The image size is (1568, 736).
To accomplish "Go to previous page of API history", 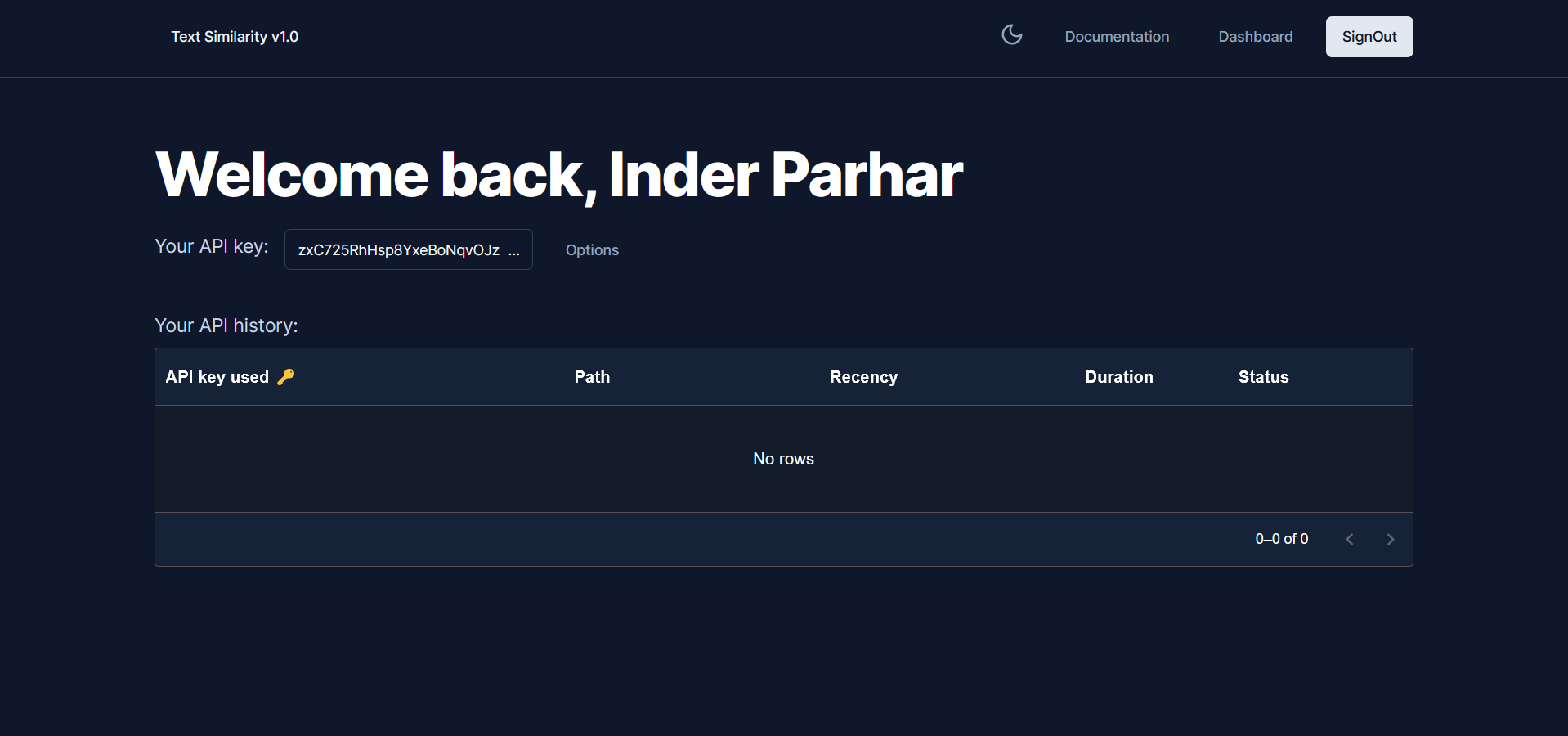I will (1350, 539).
